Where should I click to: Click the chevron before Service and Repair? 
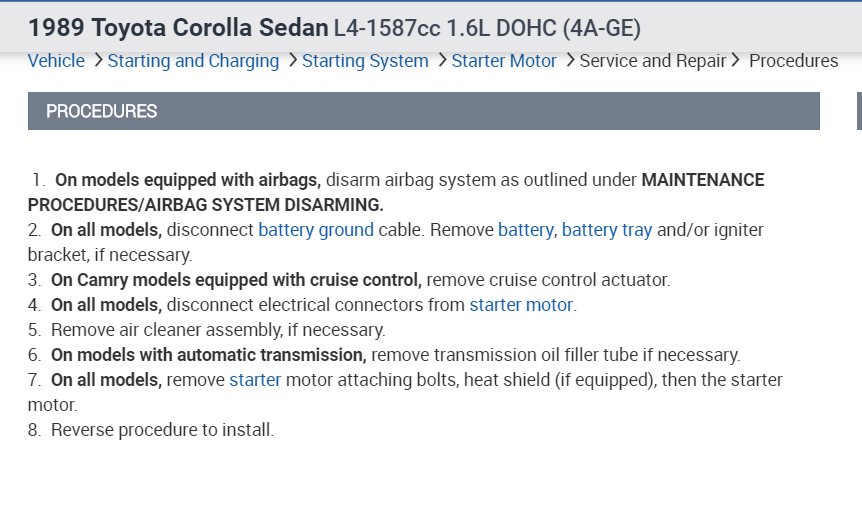coord(570,60)
